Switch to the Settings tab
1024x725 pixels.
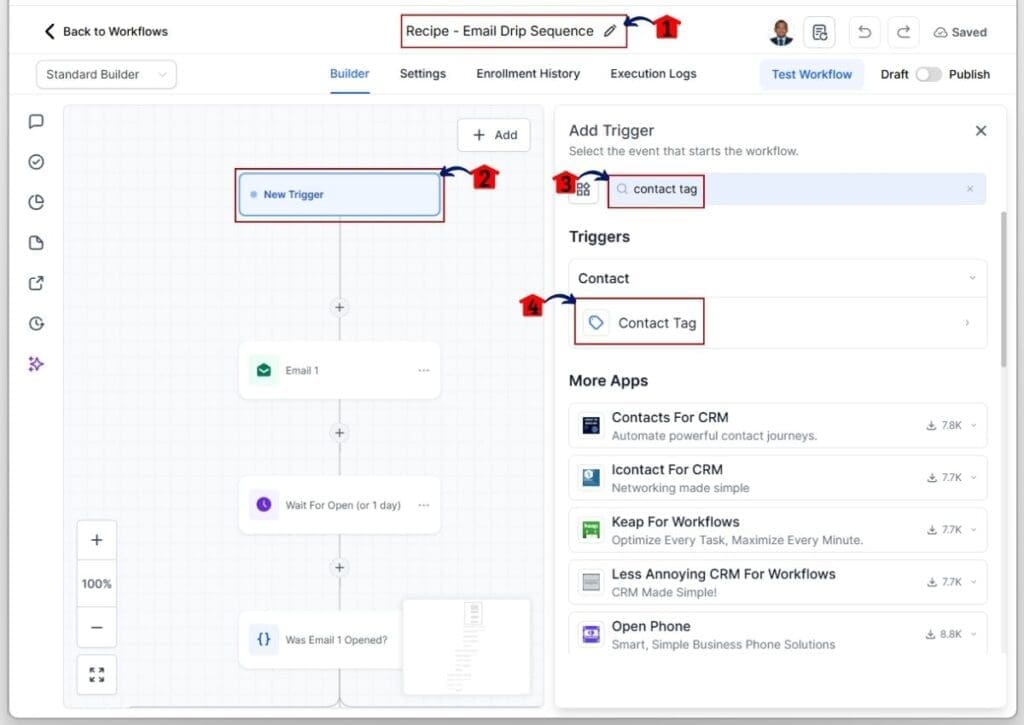pyautogui.click(x=422, y=74)
